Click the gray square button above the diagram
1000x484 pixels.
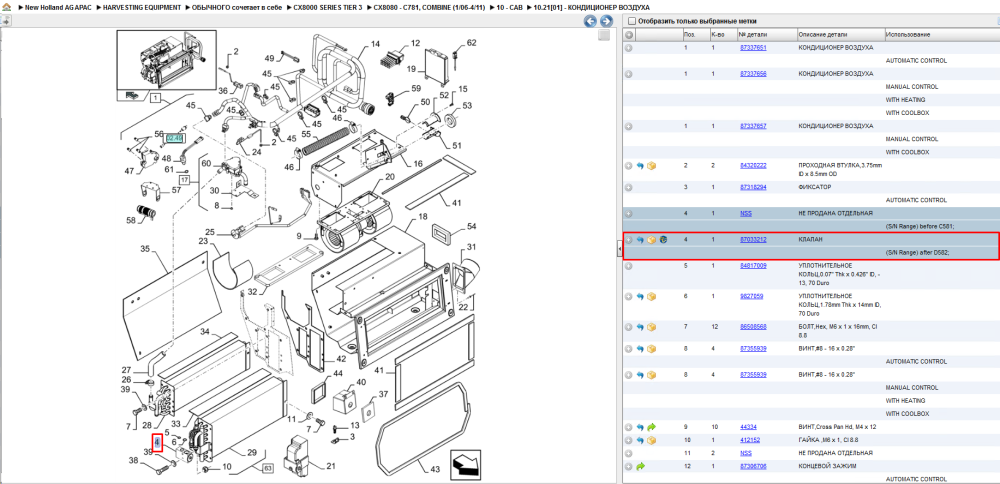[x=603, y=36]
